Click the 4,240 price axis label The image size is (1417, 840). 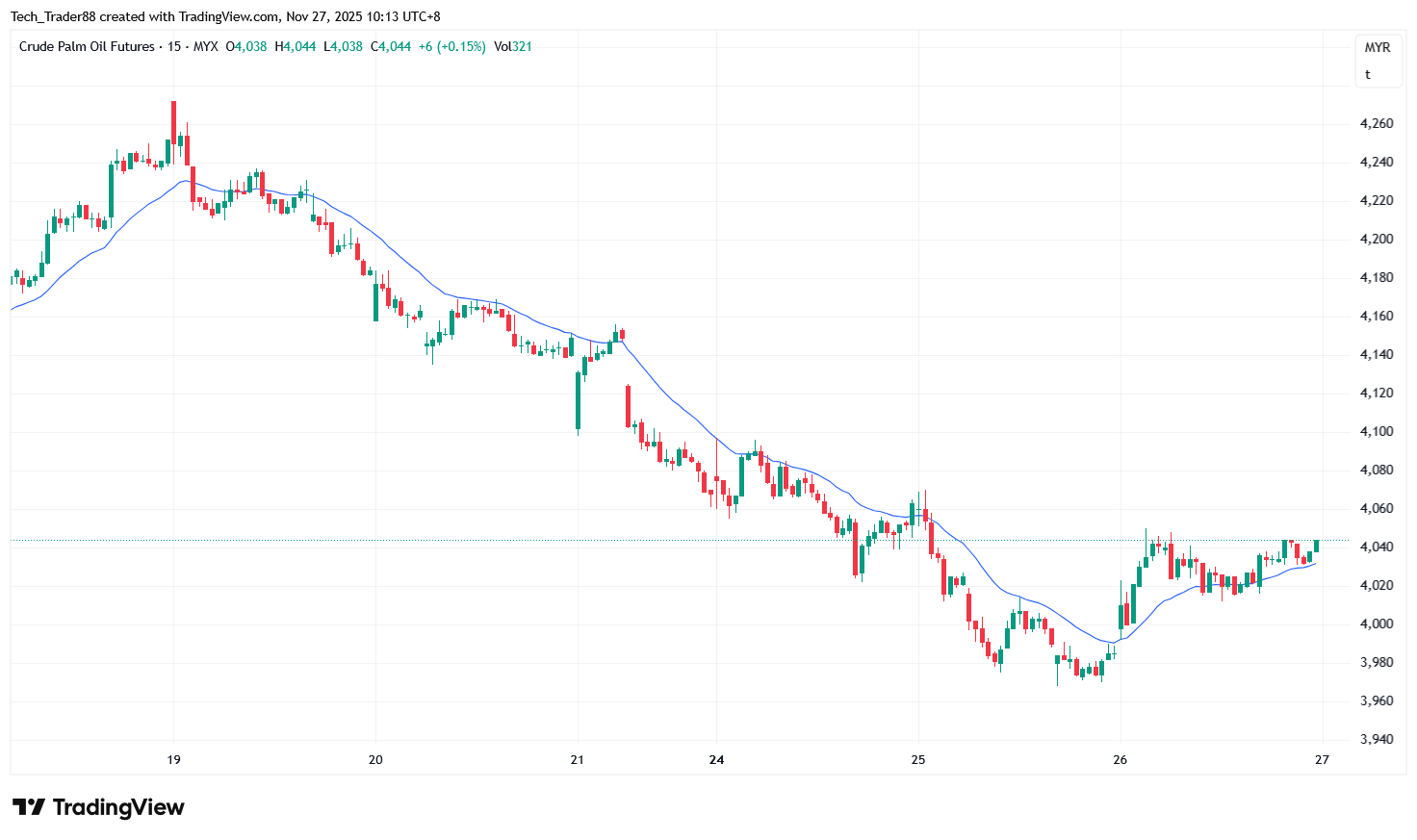[1377, 162]
